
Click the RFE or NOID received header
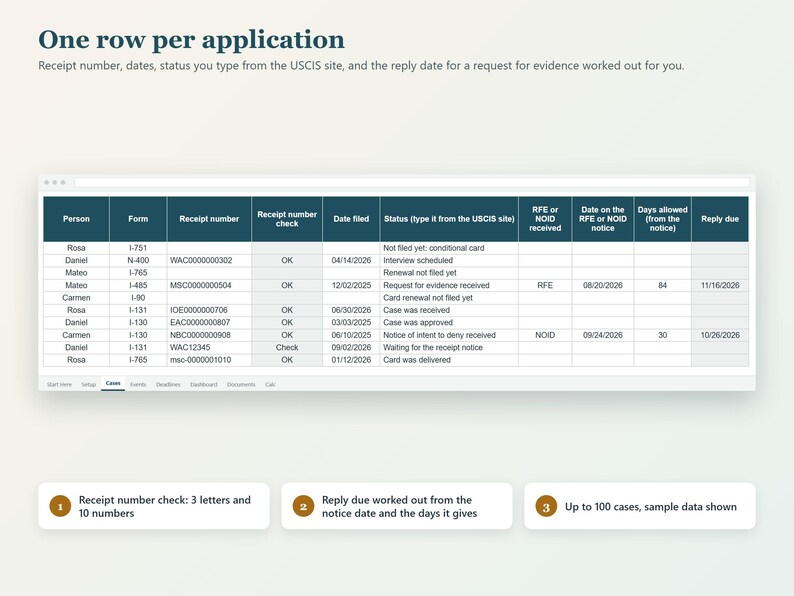[545, 219]
